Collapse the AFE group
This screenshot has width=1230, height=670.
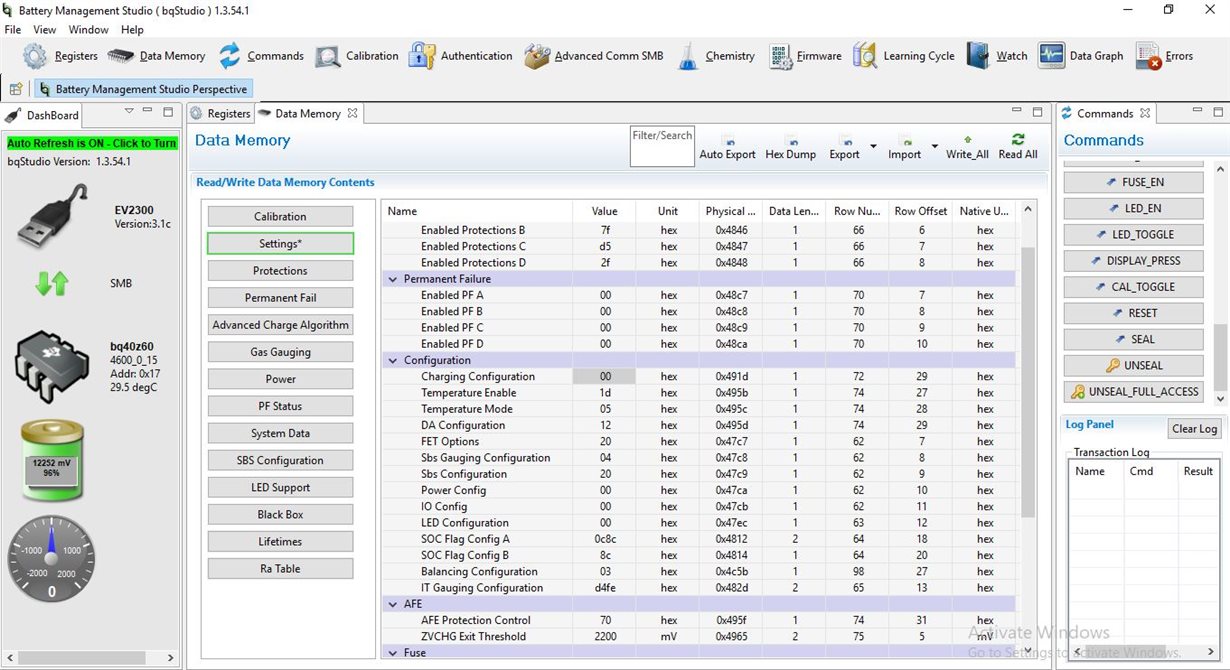(x=391, y=604)
